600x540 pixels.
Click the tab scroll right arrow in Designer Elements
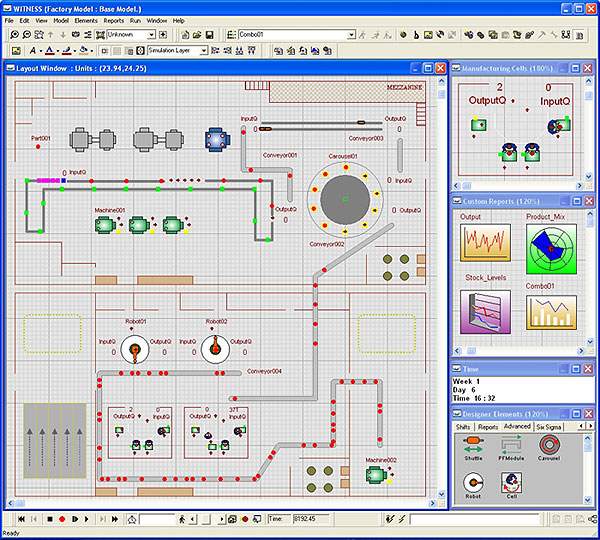[591, 426]
